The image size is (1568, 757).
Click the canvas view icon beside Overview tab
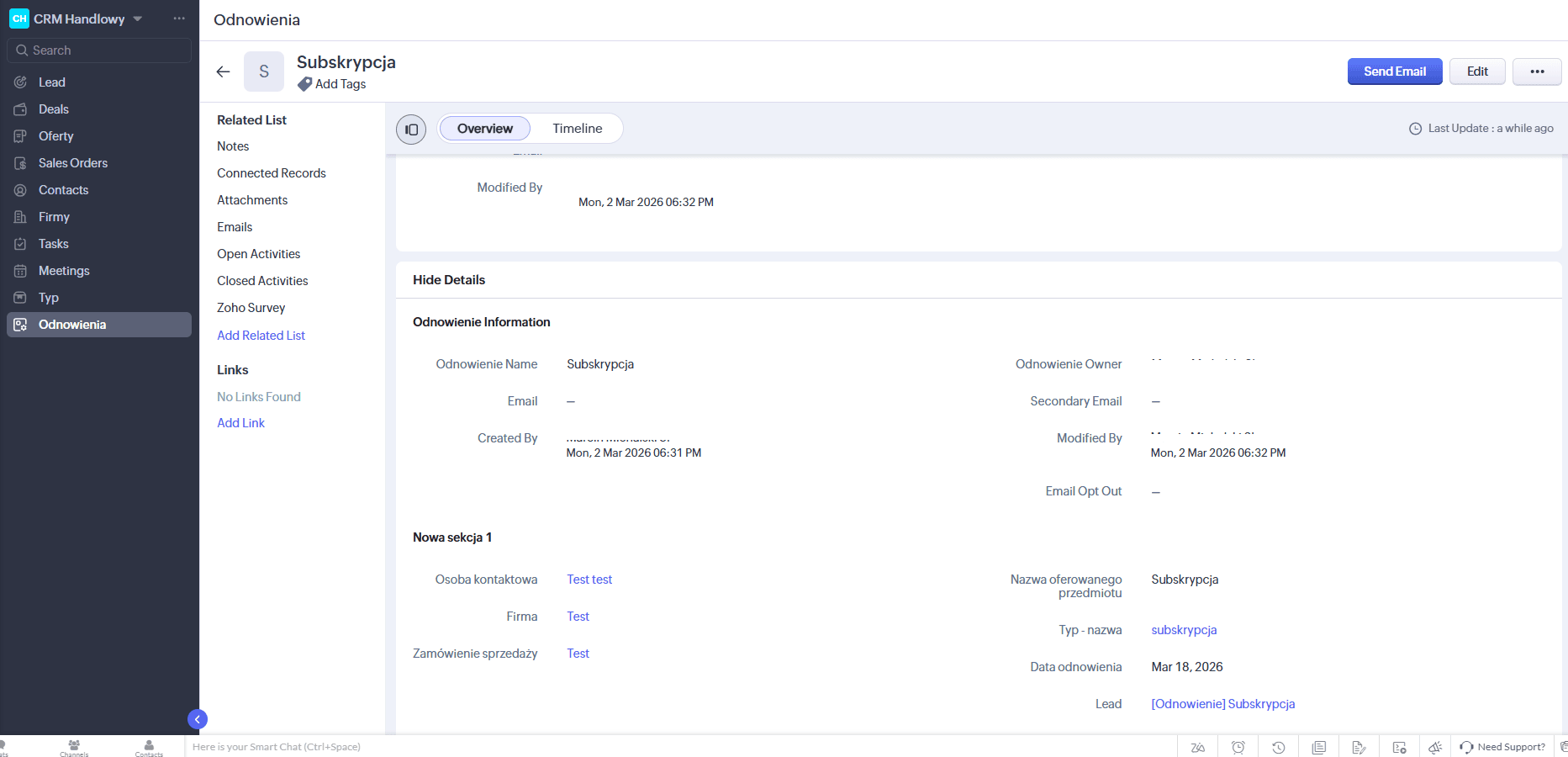(411, 129)
